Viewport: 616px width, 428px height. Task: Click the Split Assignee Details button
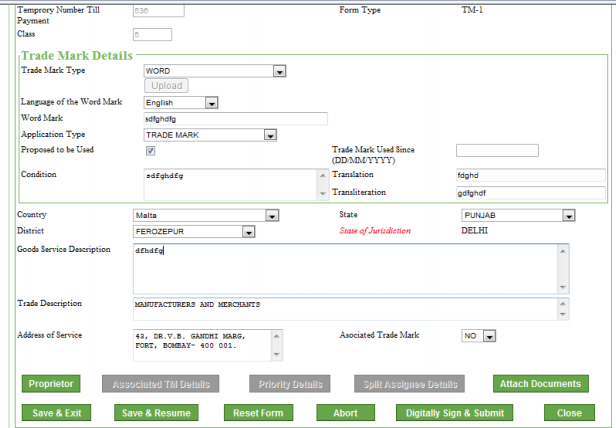pyautogui.click(x=409, y=384)
